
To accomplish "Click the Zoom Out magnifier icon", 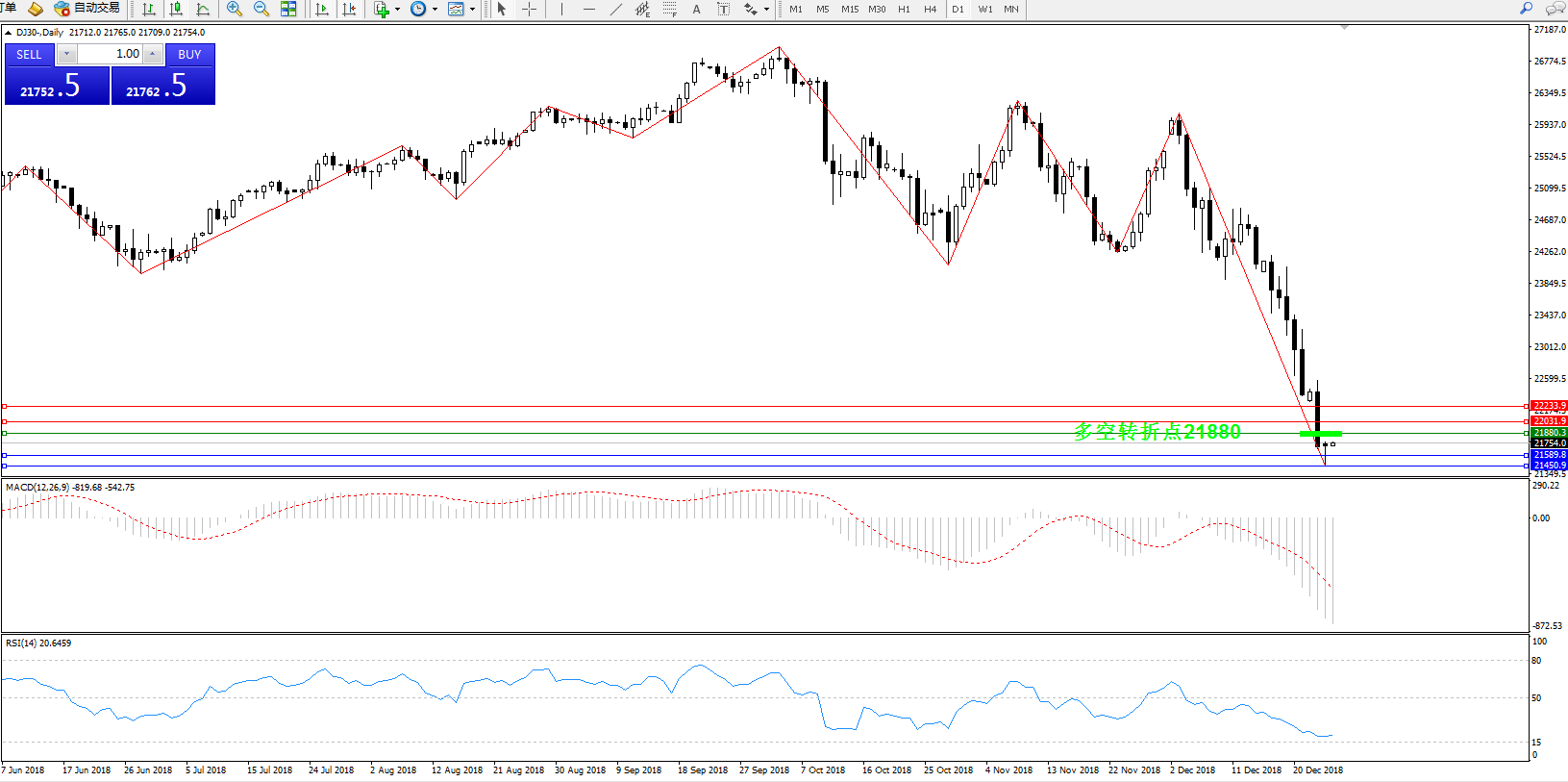I will (x=261, y=9).
